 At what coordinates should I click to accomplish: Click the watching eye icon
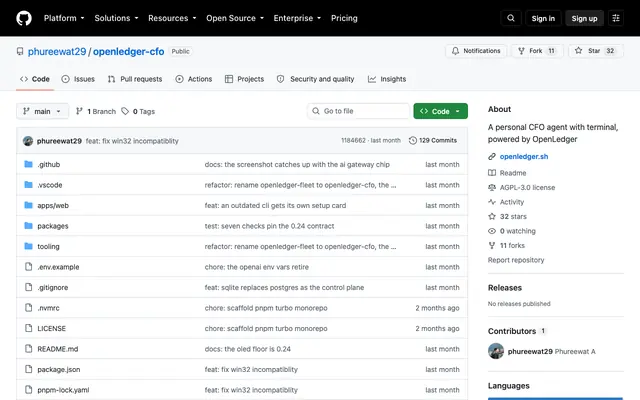tap(492, 231)
